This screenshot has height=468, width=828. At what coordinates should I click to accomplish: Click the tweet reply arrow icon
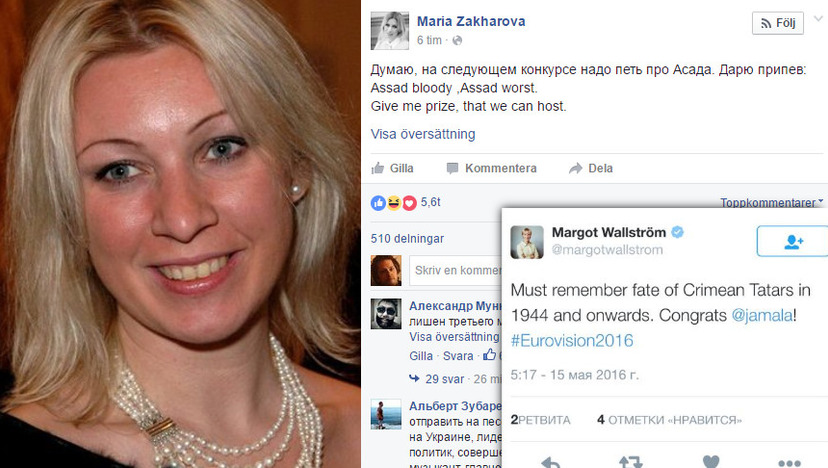coord(551,463)
